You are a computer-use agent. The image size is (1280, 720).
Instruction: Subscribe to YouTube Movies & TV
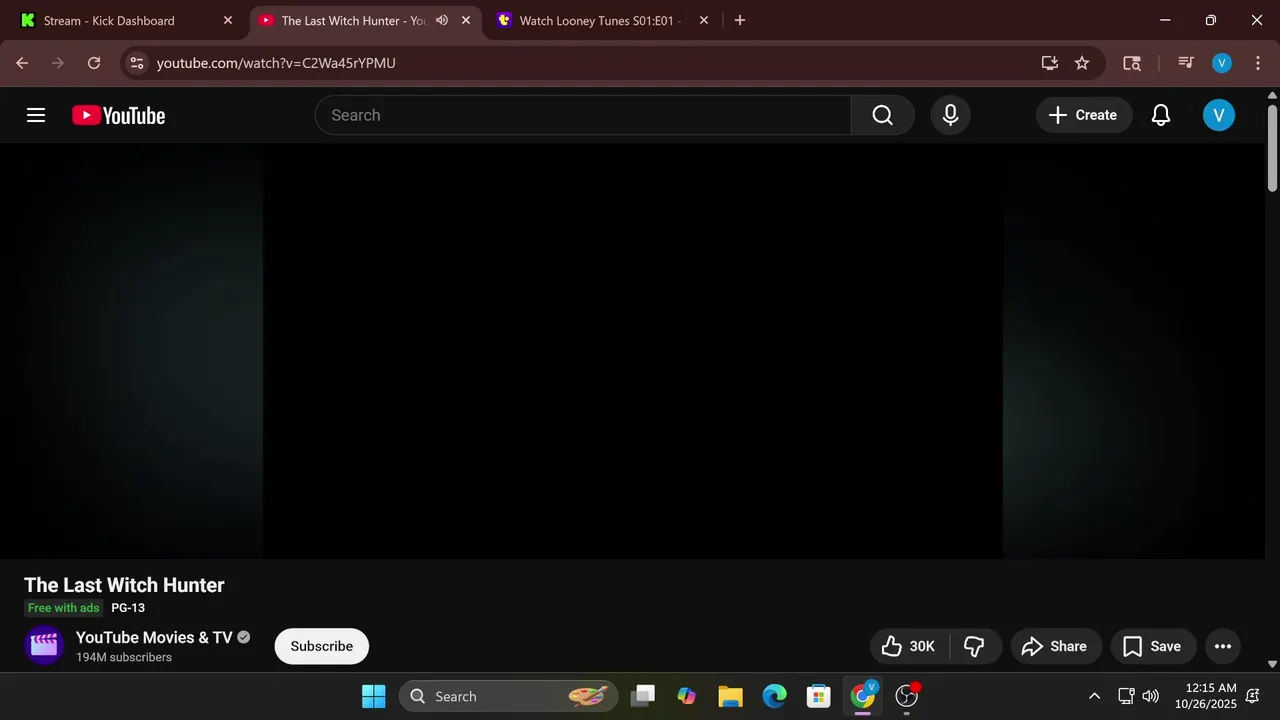tap(321, 646)
